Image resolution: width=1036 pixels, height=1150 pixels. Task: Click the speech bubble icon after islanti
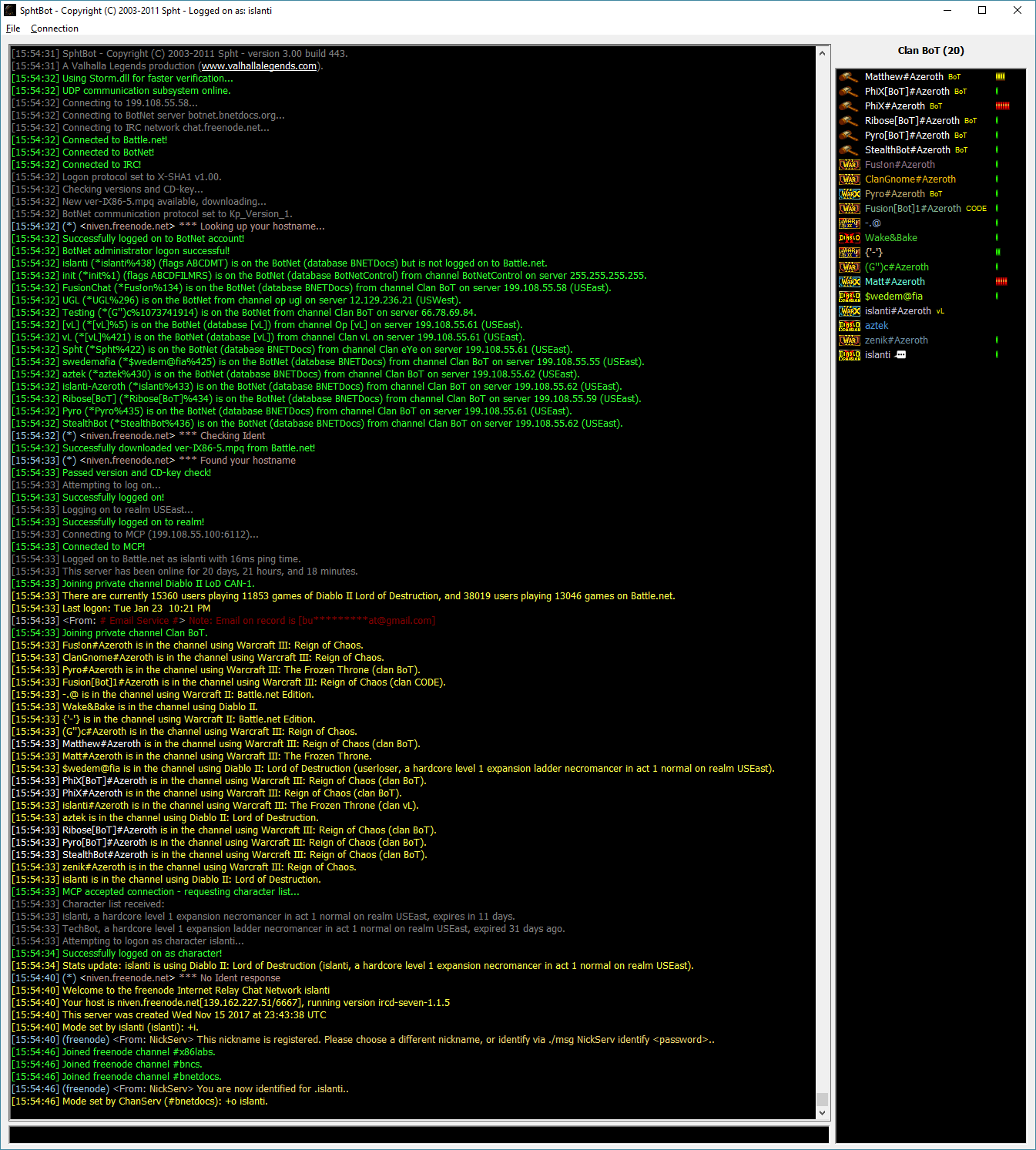coord(900,355)
